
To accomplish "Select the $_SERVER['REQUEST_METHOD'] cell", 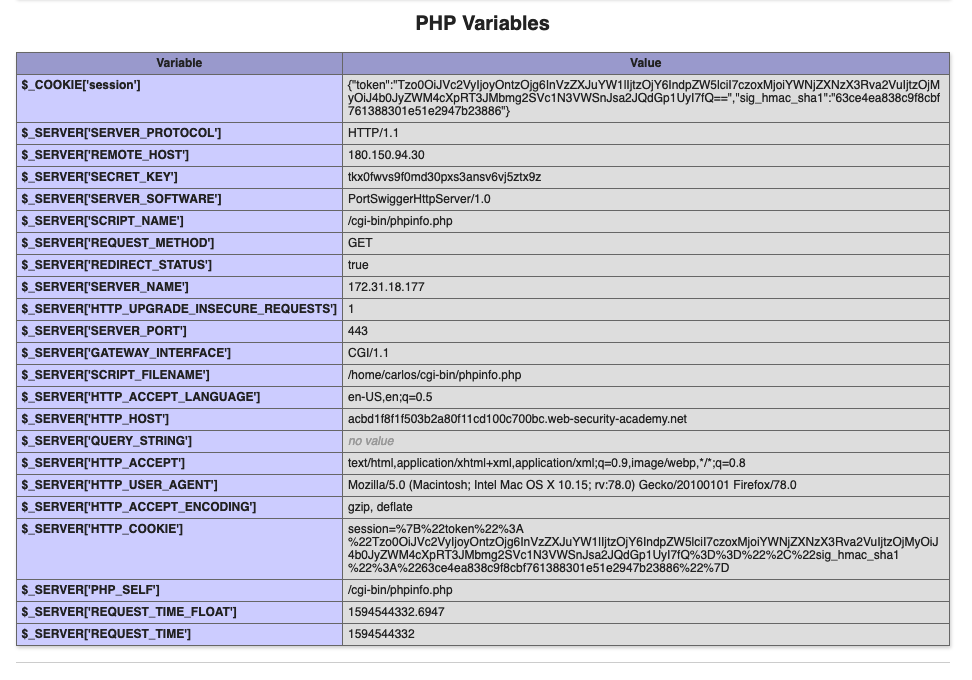I will click(x=179, y=243).
